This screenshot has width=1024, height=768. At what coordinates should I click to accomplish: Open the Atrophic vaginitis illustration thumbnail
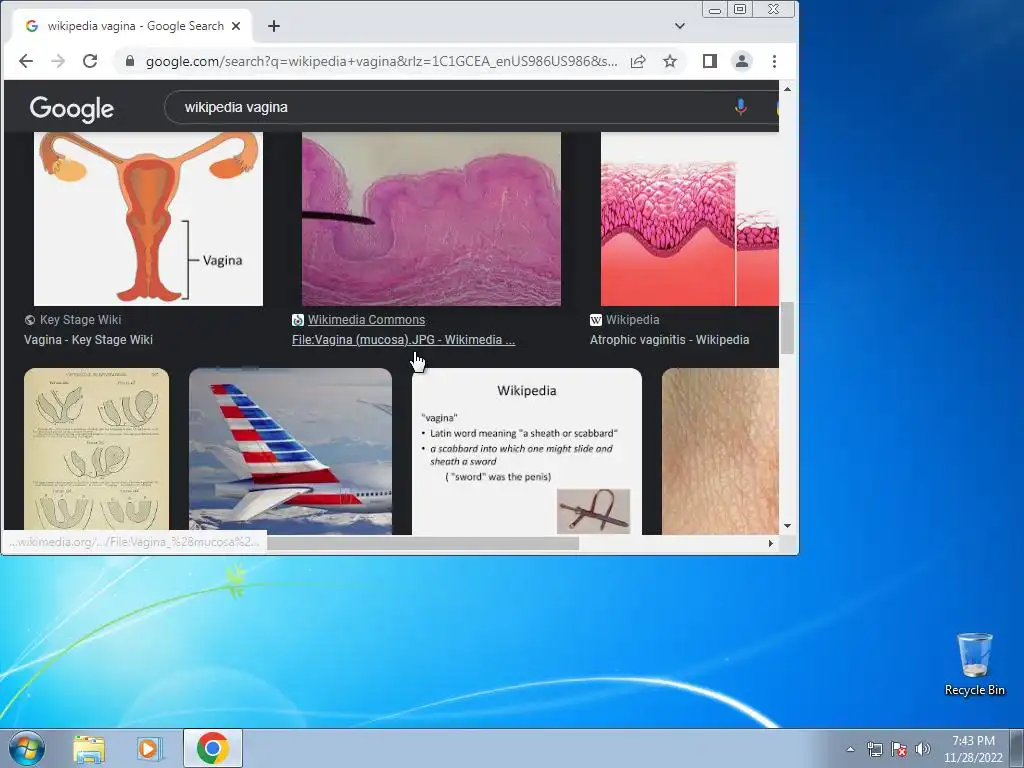(690, 219)
